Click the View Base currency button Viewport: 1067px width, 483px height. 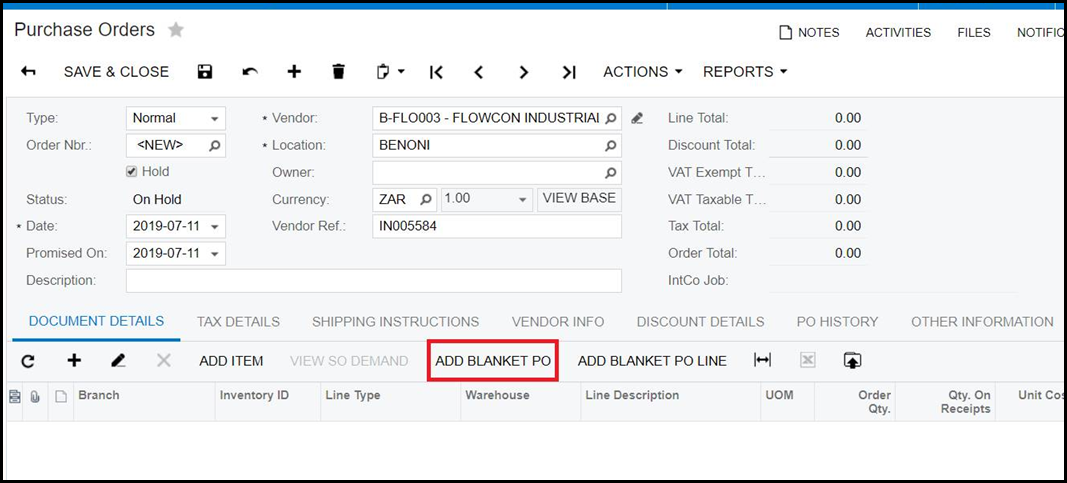point(579,199)
